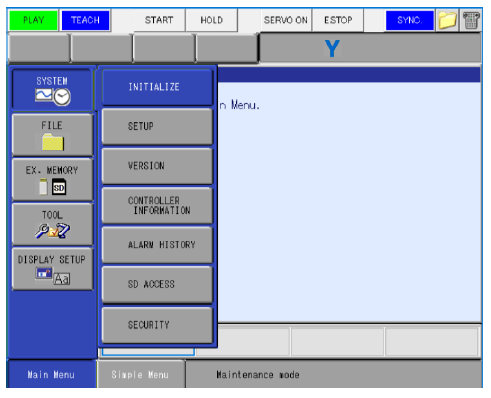This screenshot has height=398, width=491.
Task: Click the ESTOP button
Action: [338, 20]
